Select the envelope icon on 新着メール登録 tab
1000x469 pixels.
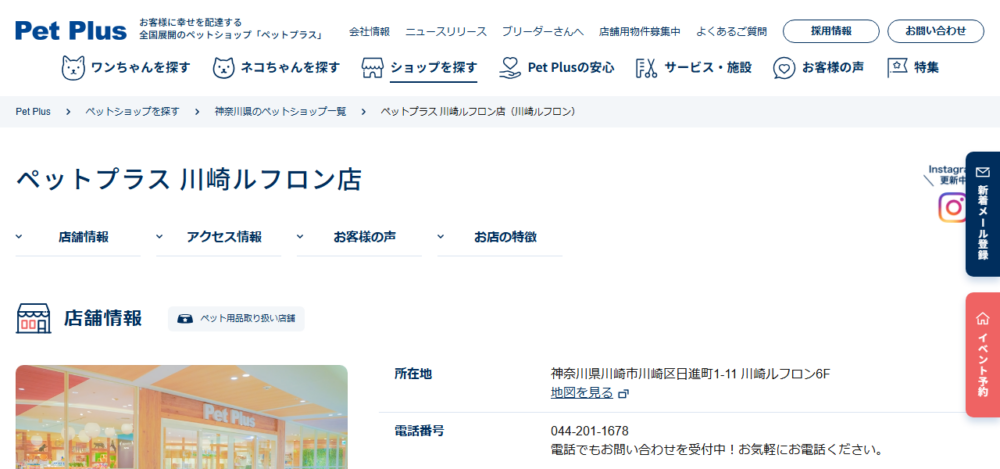[983, 172]
